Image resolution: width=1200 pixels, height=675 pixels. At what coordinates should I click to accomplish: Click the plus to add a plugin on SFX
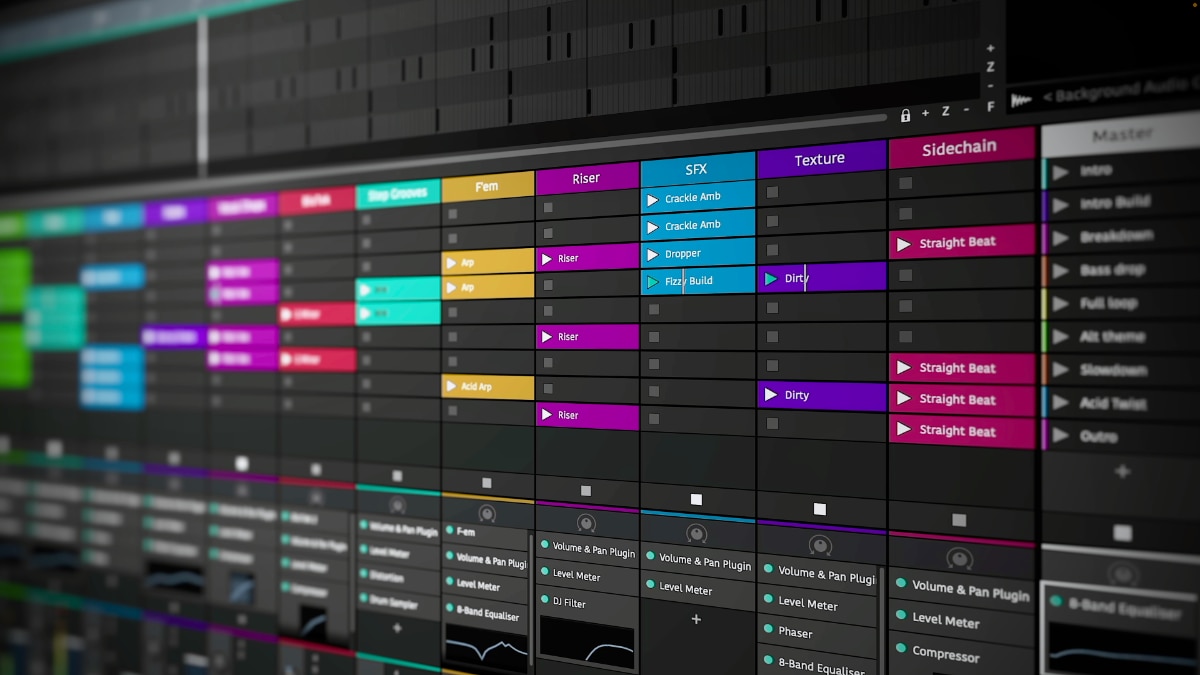pos(695,620)
